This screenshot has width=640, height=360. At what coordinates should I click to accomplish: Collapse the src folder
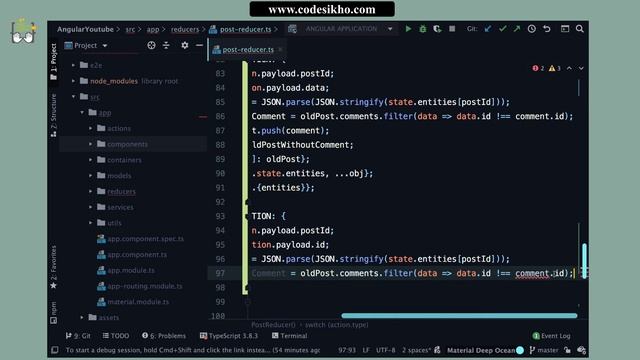tap(73, 97)
